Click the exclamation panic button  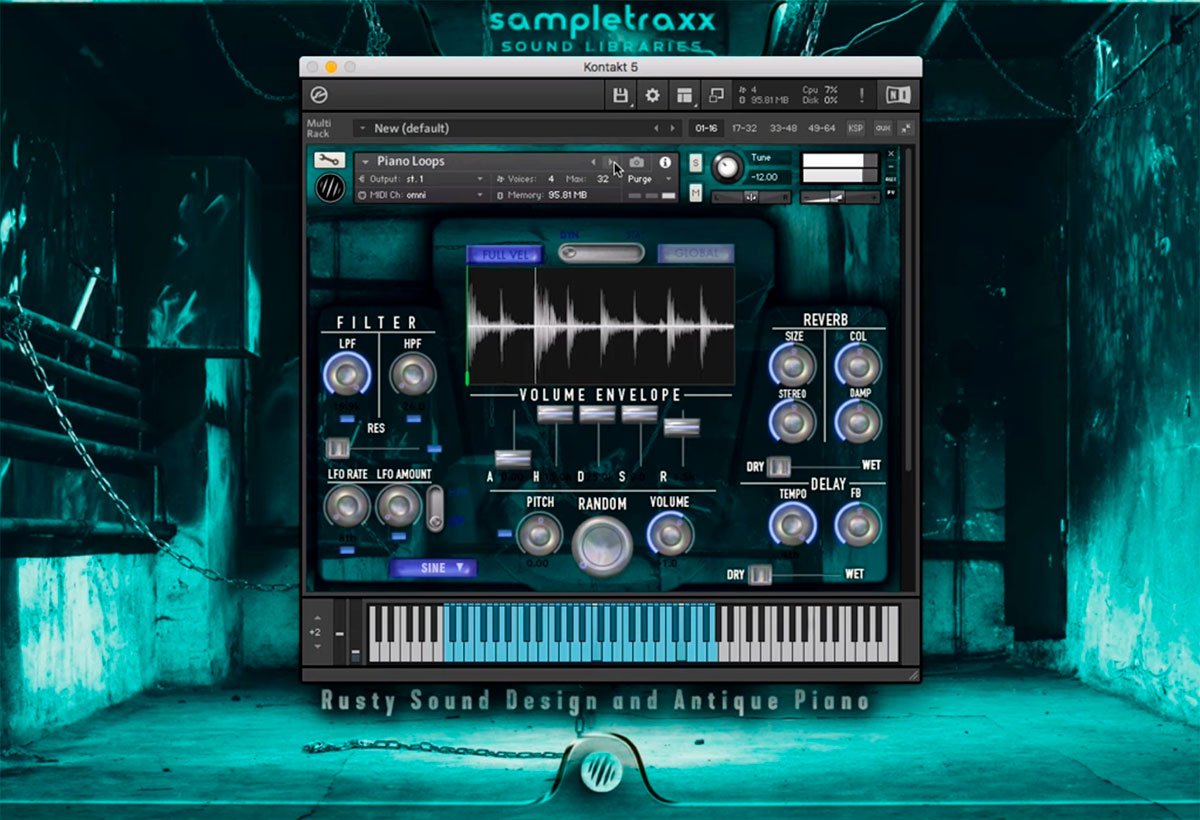861,96
